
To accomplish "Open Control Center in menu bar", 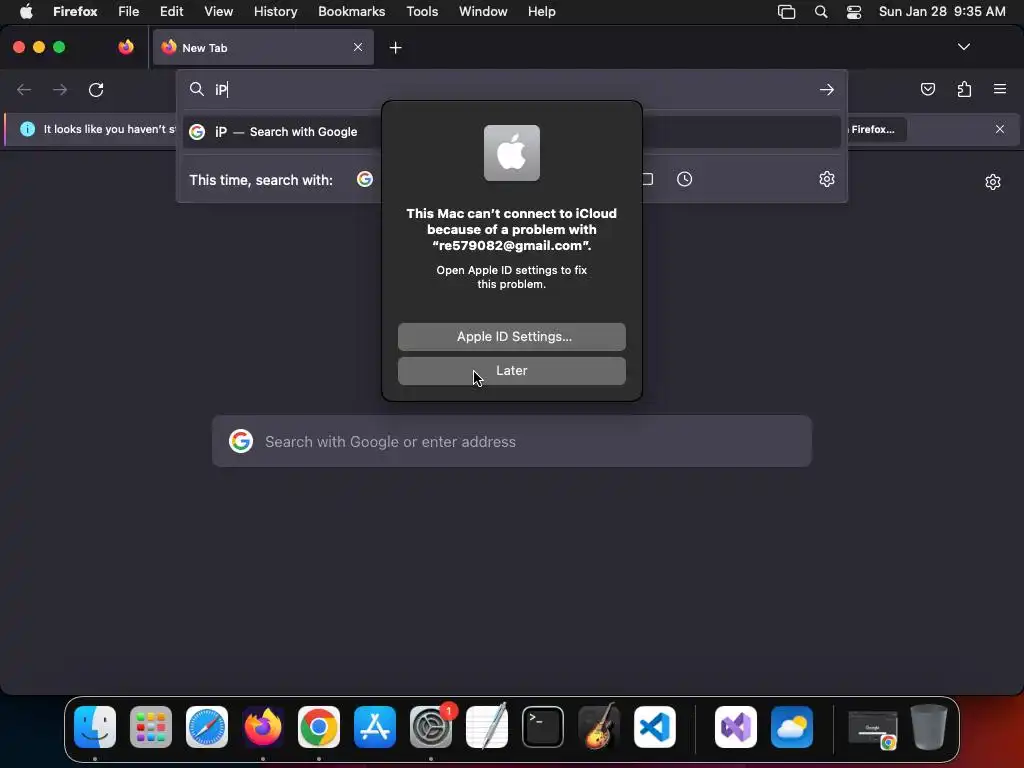I will click(x=854, y=12).
